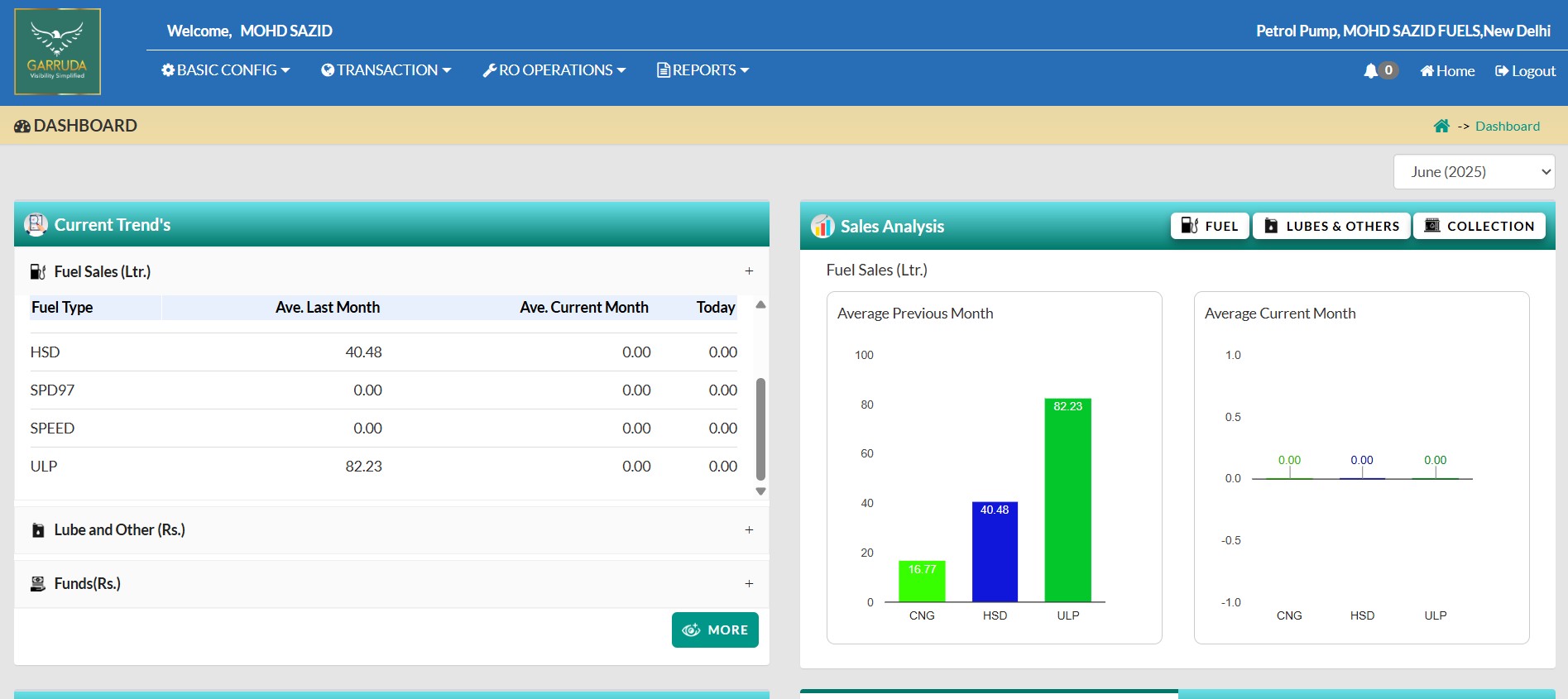Click the dashboard gauge icon beside DASHBOARD
Viewport: 1568px width, 699px height.
click(x=22, y=127)
